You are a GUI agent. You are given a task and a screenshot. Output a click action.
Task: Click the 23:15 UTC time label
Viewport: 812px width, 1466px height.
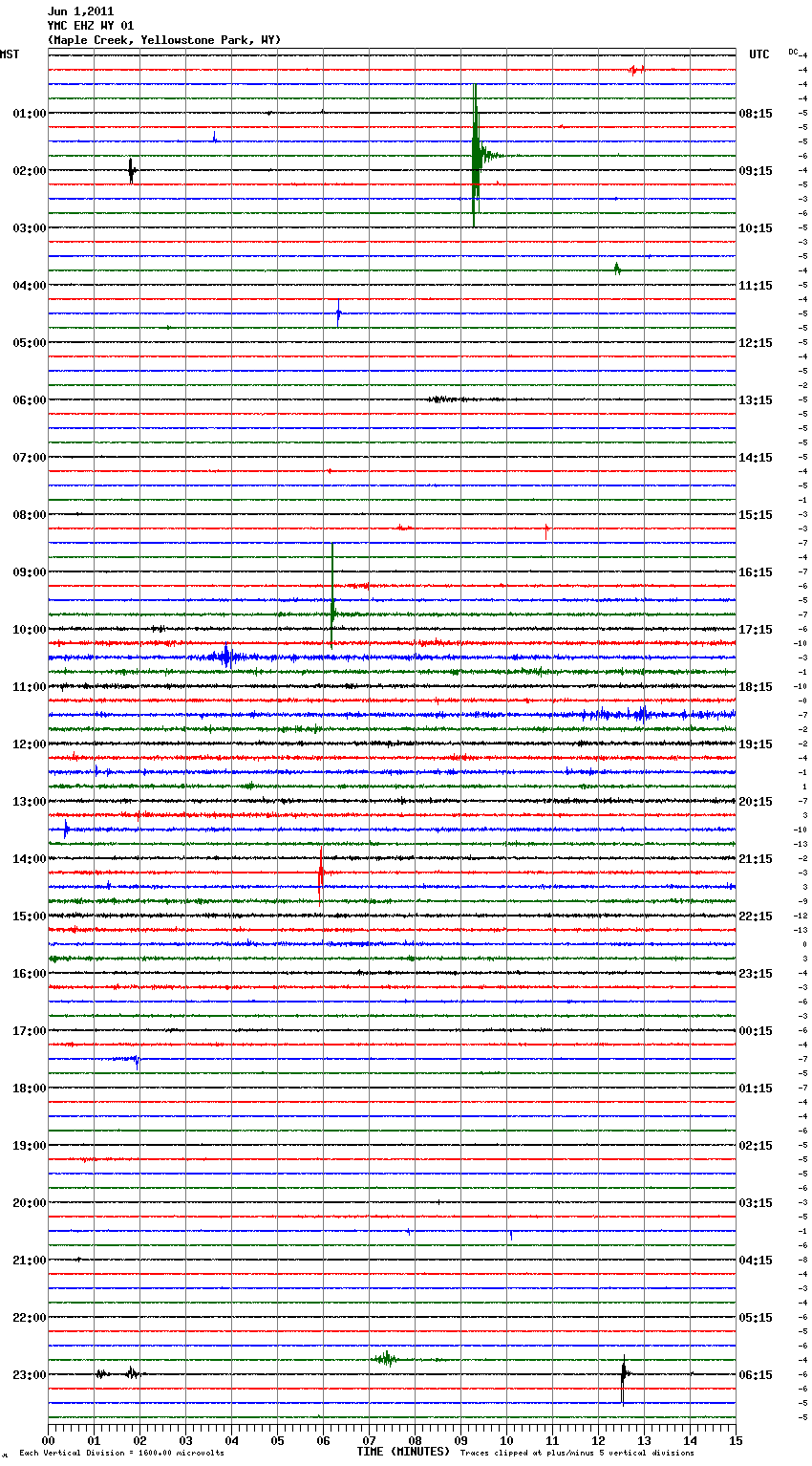coord(756,973)
